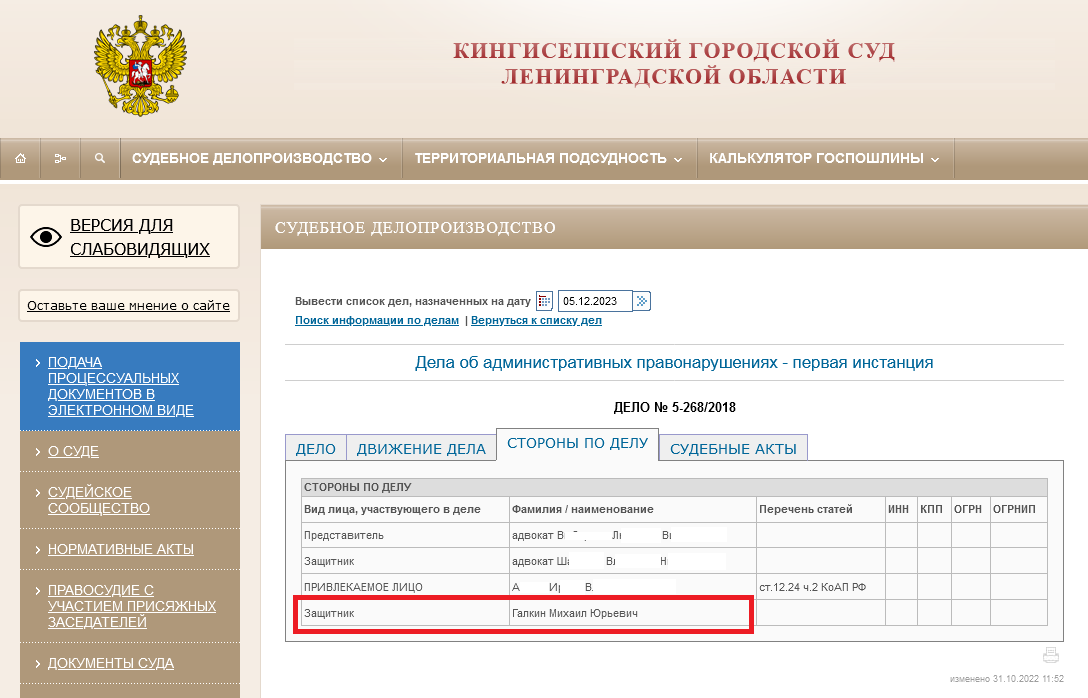
Task: Click the printer icon below the table
Action: tap(1050, 656)
